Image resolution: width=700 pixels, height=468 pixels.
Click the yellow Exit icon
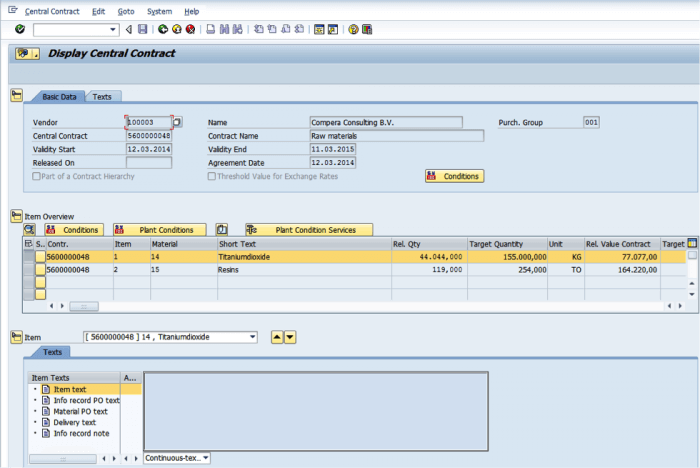click(177, 29)
